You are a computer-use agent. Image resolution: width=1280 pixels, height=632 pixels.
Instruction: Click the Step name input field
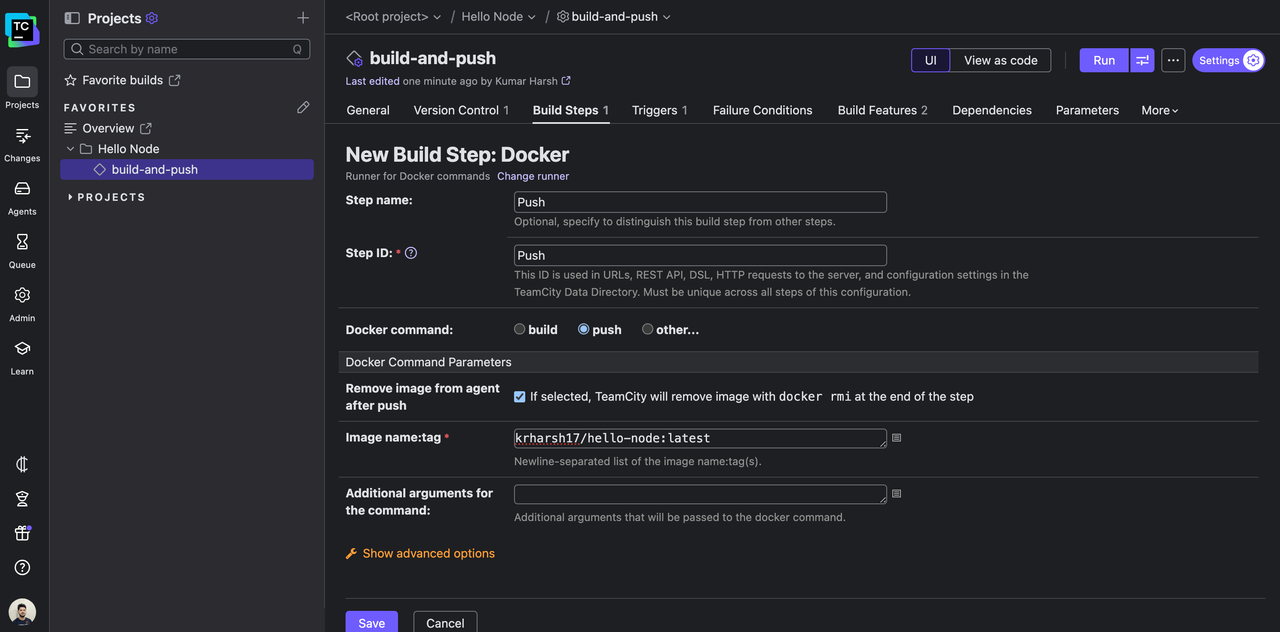click(x=700, y=202)
